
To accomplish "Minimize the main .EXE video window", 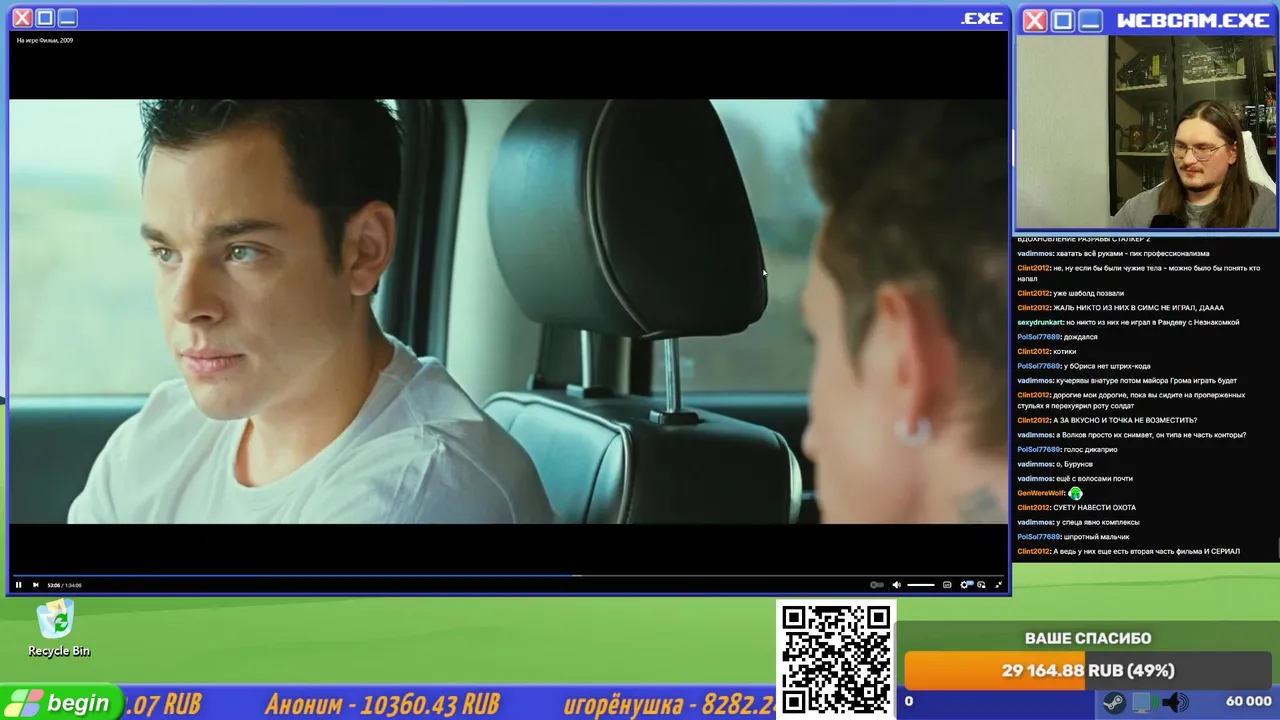I will click(x=67, y=18).
